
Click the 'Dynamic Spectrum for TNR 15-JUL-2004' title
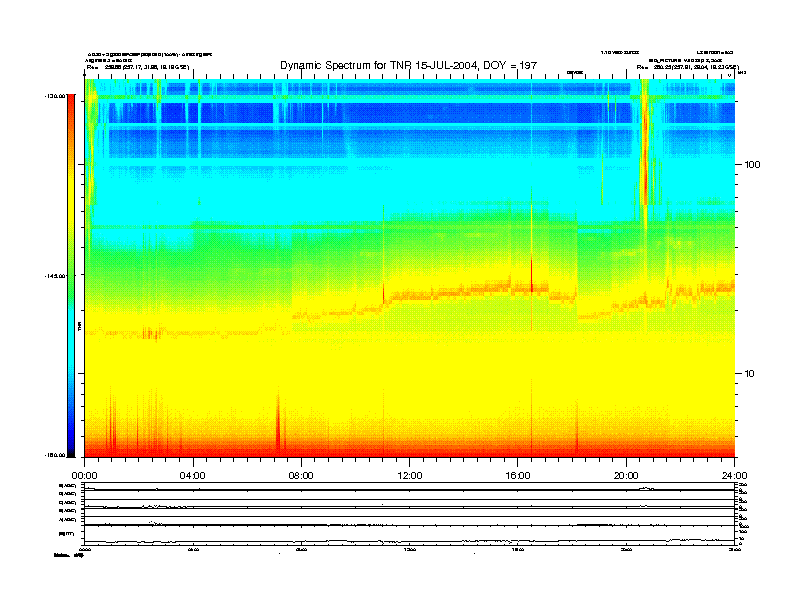pyautogui.click(x=408, y=65)
